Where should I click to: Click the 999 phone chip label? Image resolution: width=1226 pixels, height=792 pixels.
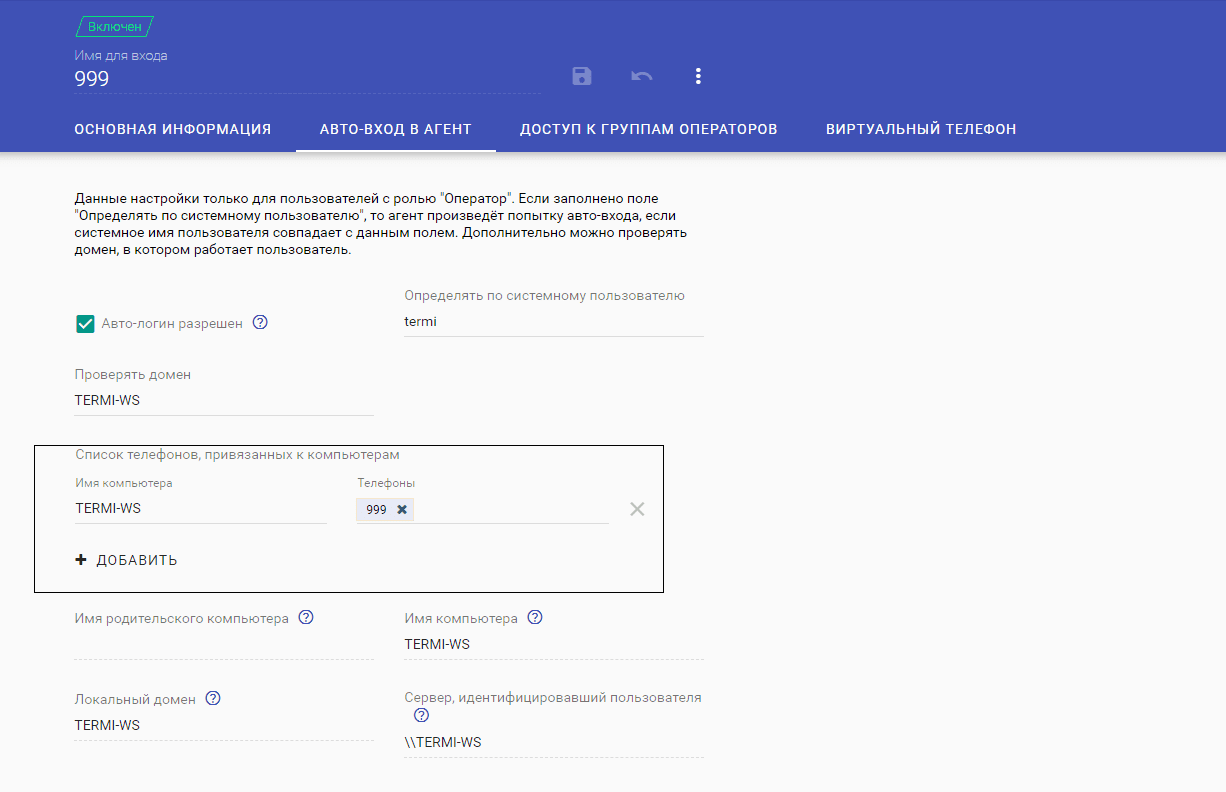(376, 510)
